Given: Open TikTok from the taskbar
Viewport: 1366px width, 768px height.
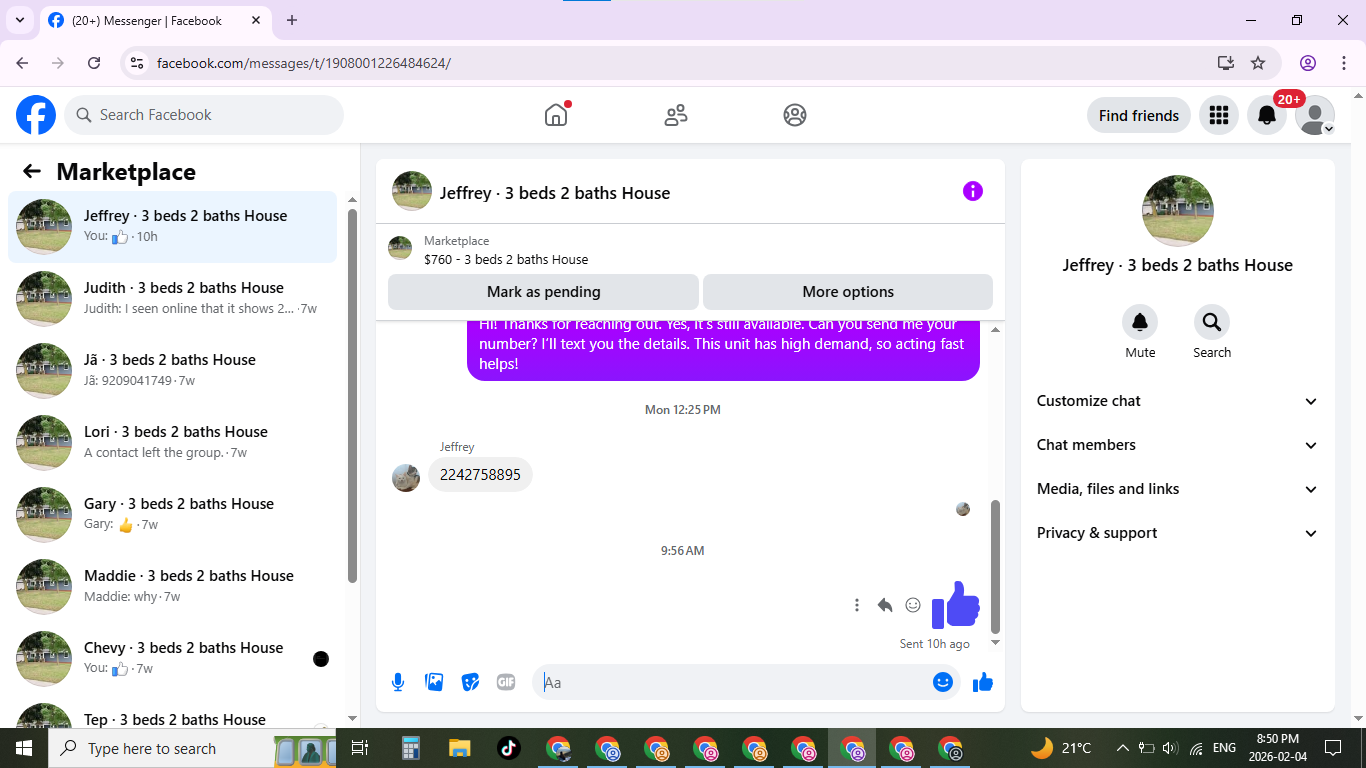Looking at the screenshot, I should coord(508,748).
